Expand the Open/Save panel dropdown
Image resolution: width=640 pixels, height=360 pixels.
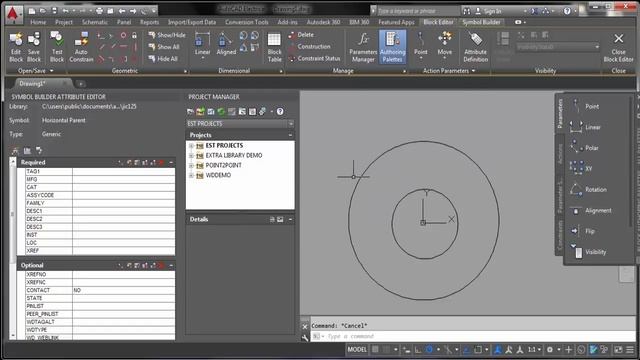tap(51, 71)
